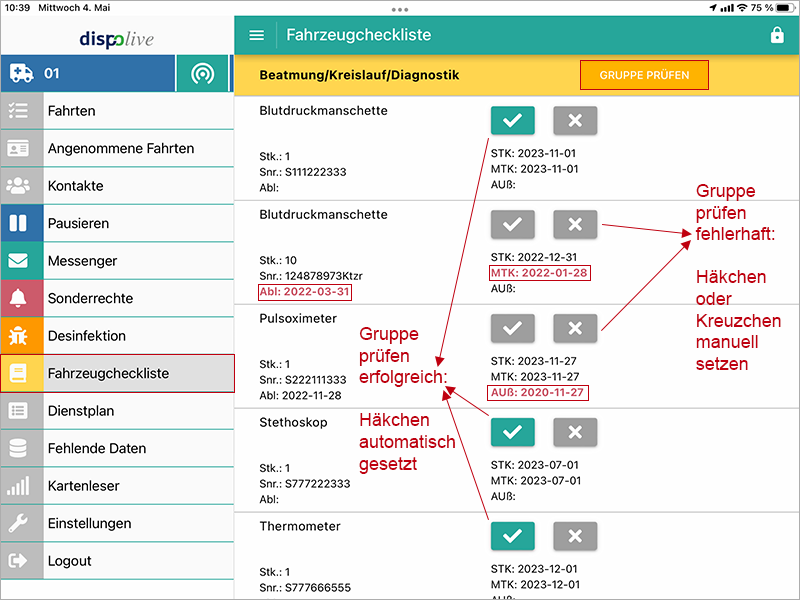Screen dimensions: 800x600
Task: Tap expired MTK: 2022-01-28 date
Action: [539, 273]
